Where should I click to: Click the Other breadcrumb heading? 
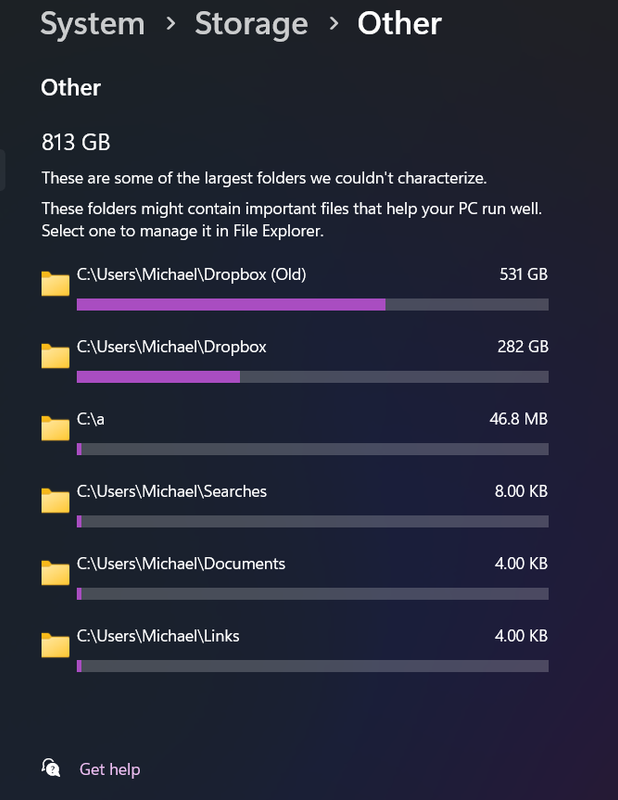pyautogui.click(x=399, y=23)
